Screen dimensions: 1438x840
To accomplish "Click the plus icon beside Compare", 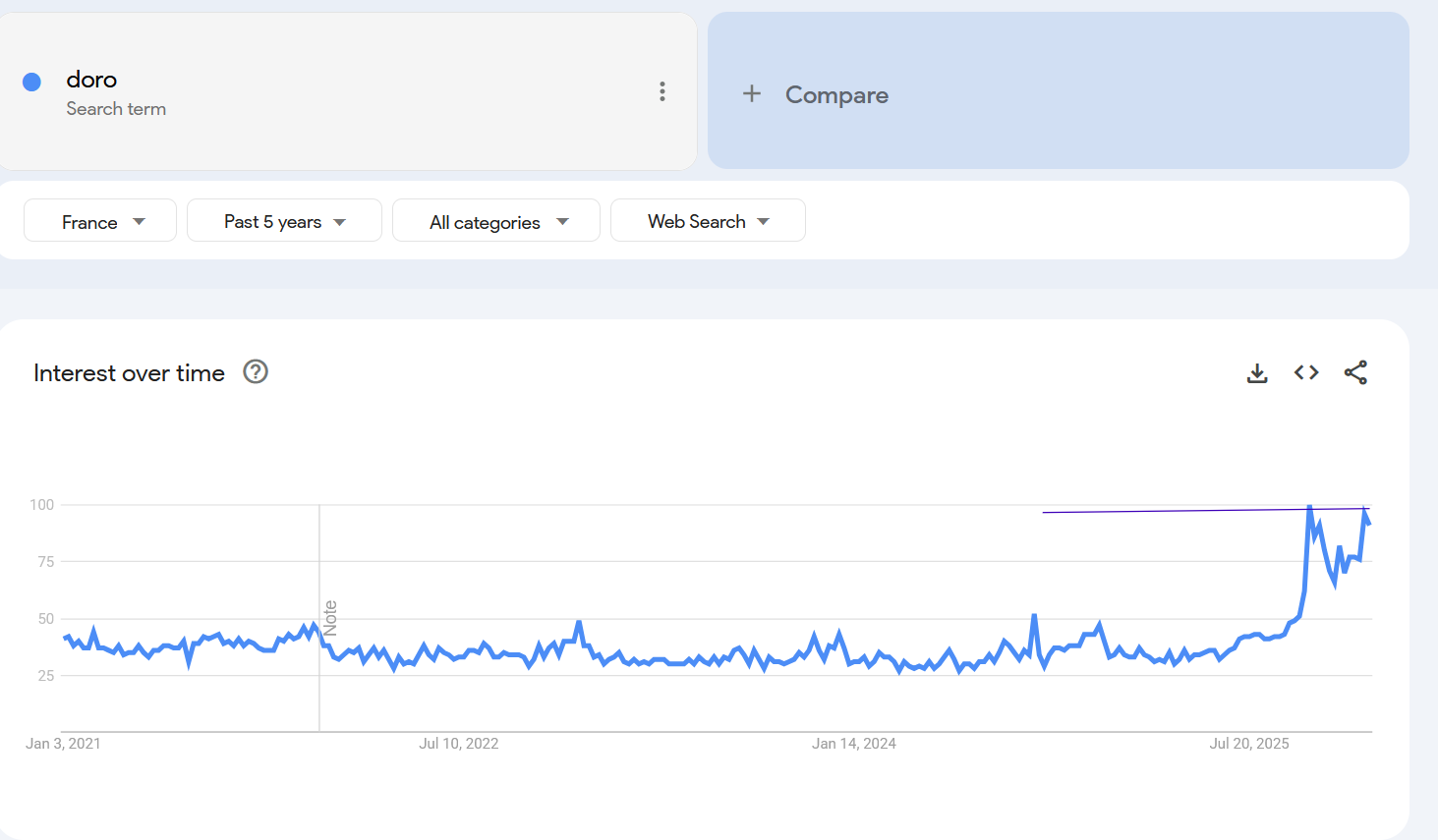I will pyautogui.click(x=752, y=94).
